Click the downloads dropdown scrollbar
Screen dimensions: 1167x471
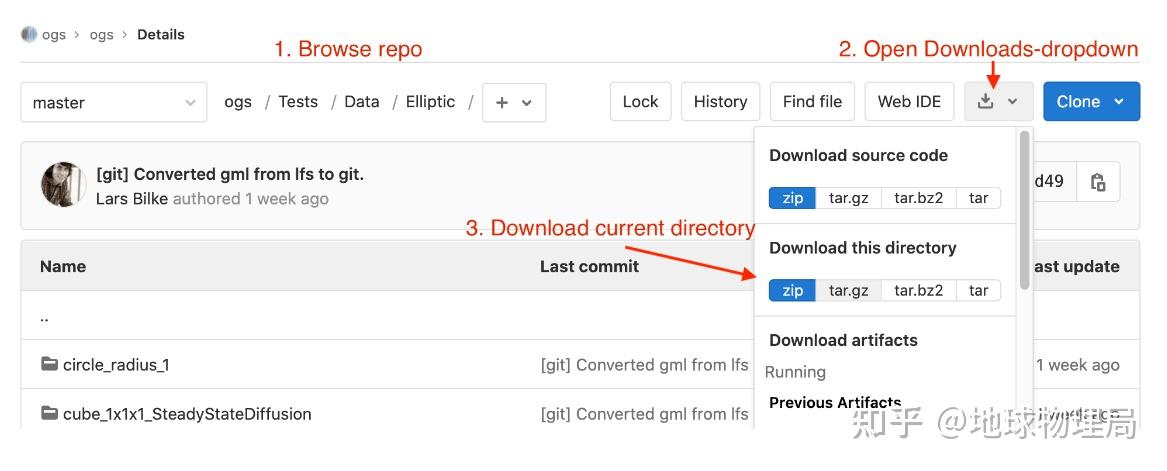1024,210
